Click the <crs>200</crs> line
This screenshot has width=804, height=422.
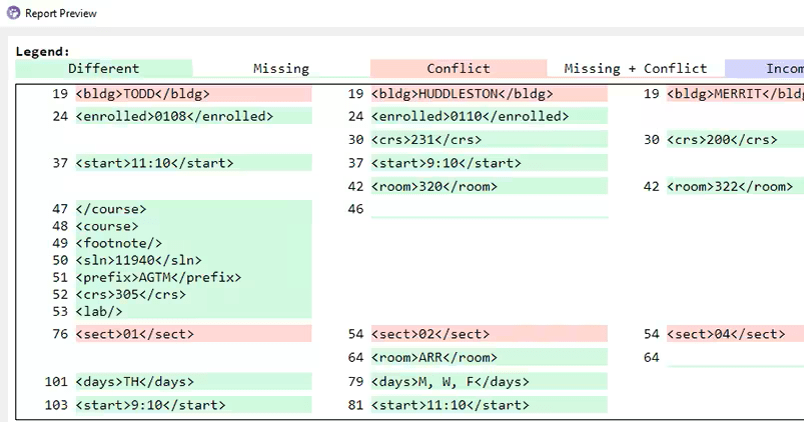735,139
